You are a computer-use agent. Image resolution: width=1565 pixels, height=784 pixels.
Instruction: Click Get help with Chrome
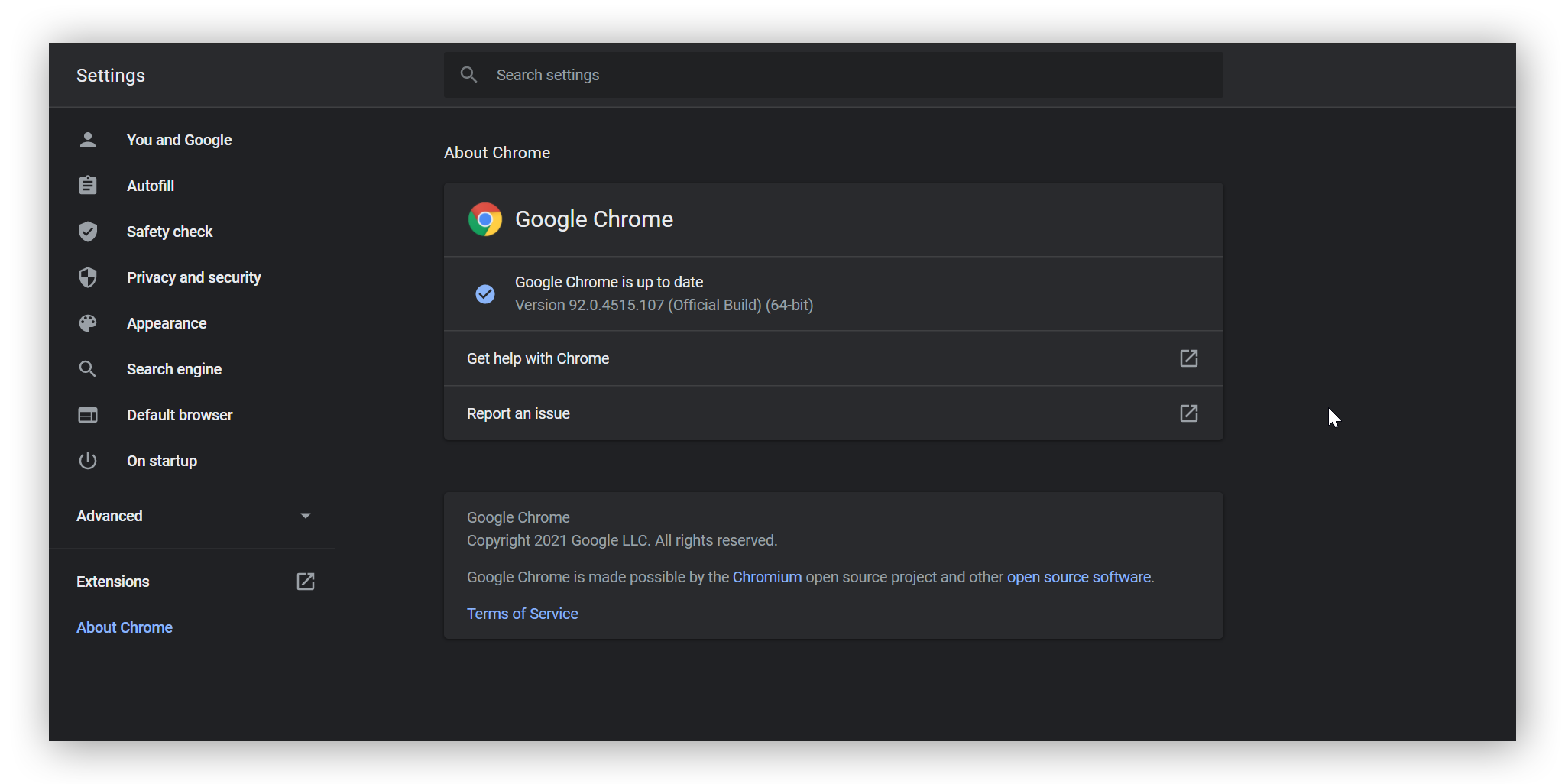coord(537,358)
